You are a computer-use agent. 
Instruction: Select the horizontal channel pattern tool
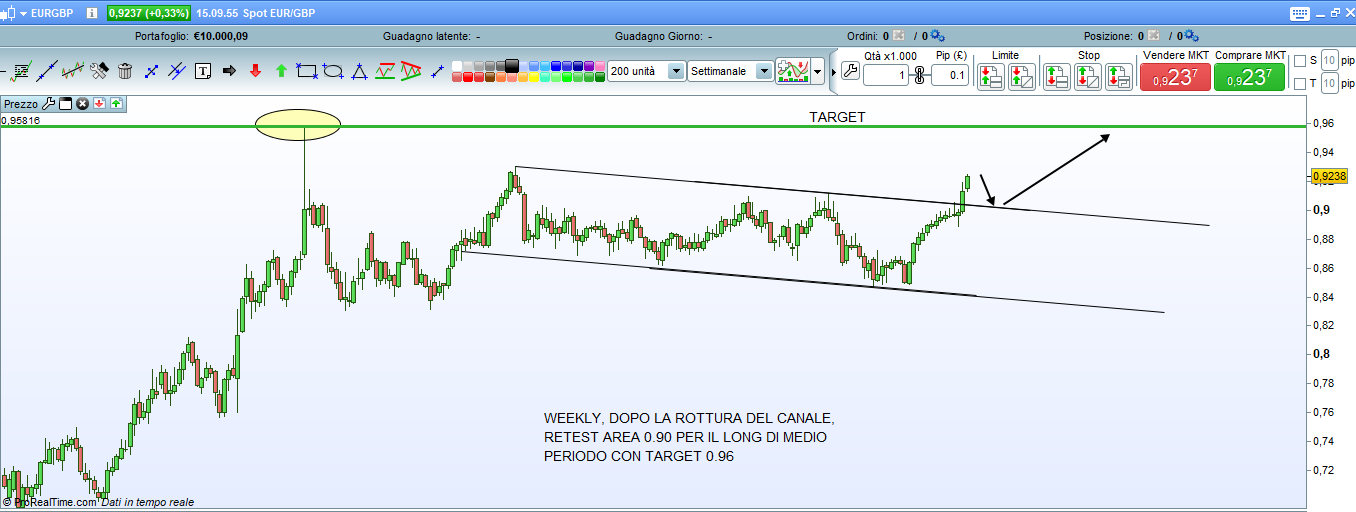click(x=385, y=71)
